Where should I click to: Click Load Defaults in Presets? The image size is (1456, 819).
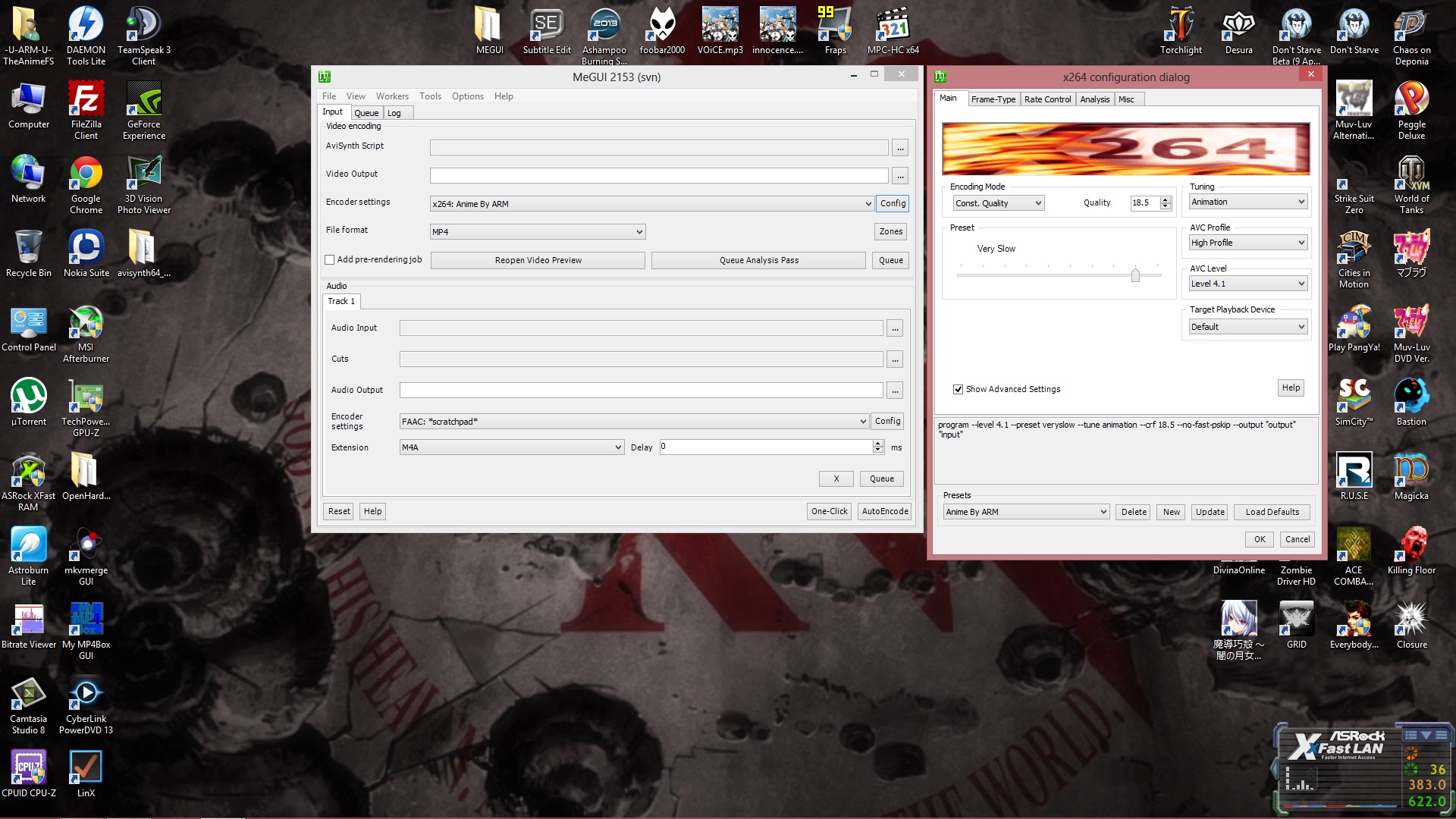click(1272, 512)
